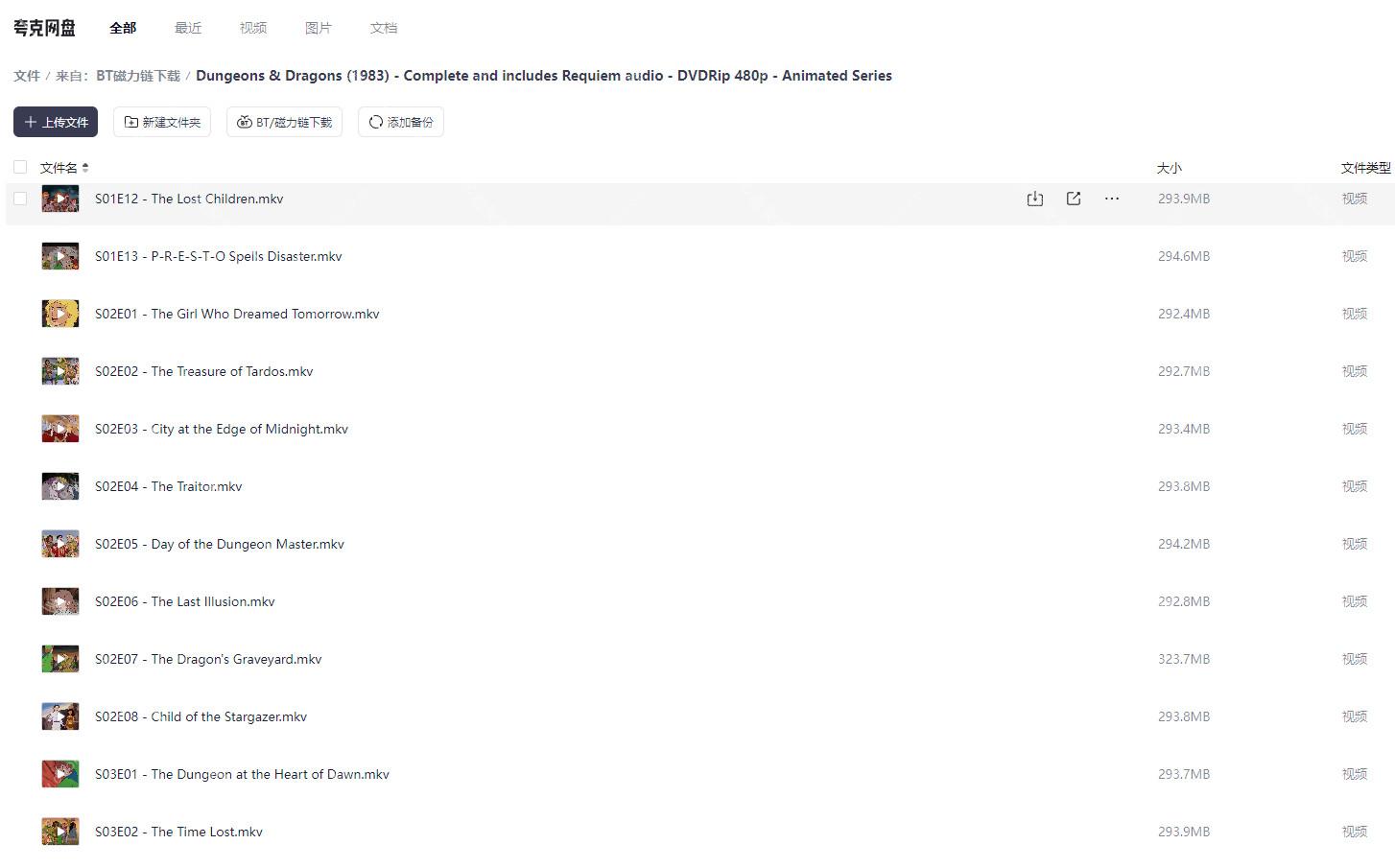Open the BT/magnet link download button

(284, 122)
